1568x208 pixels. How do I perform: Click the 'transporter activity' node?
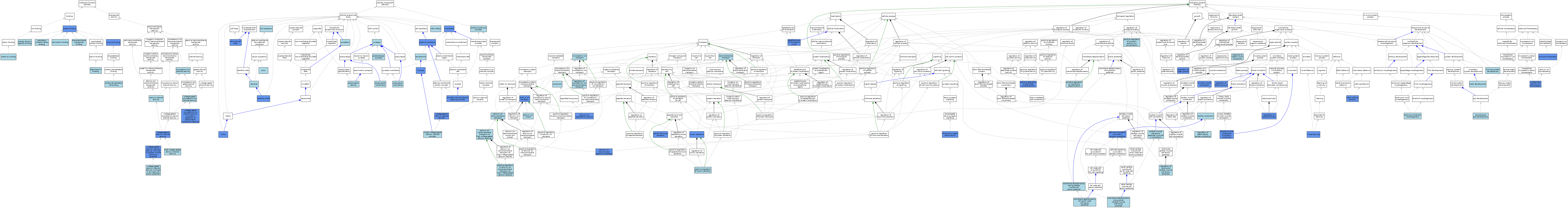(114, 17)
